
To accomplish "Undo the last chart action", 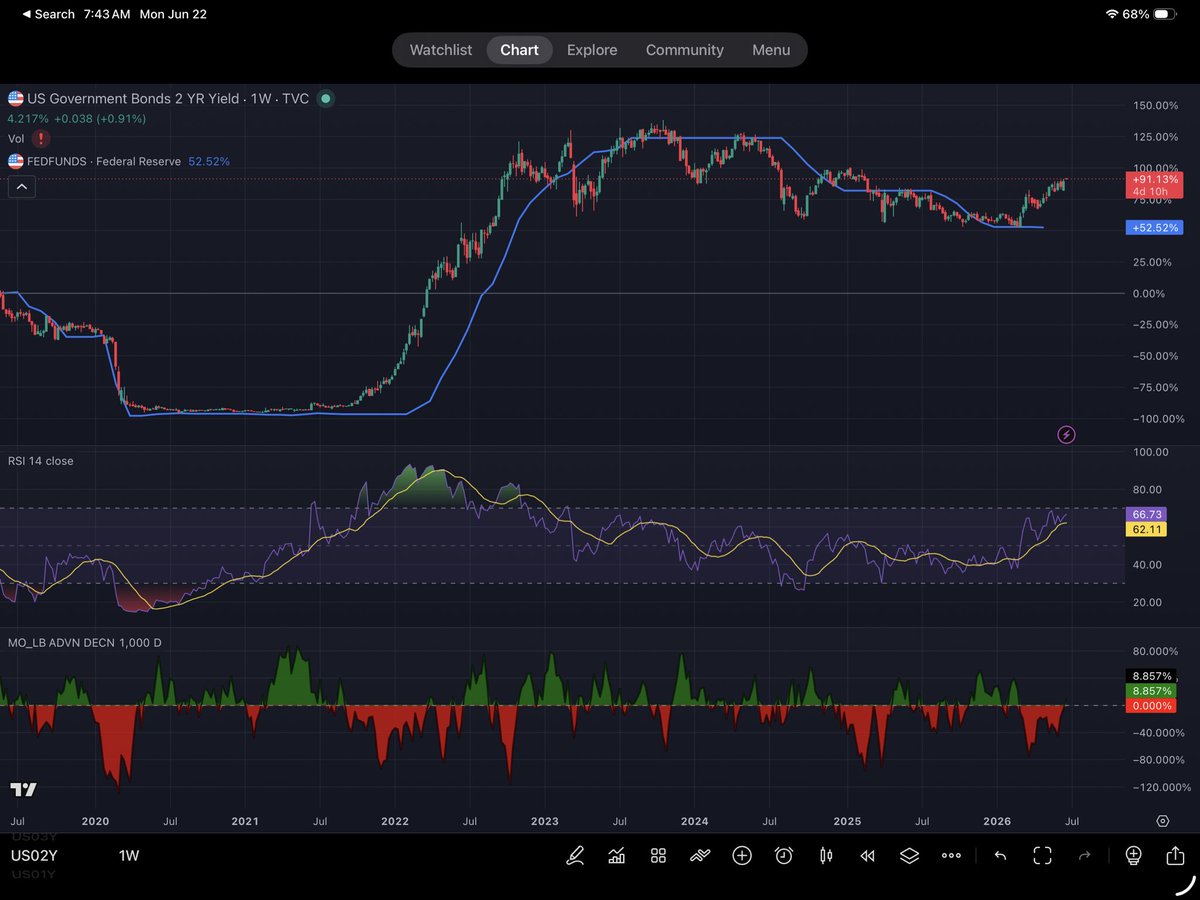I will coord(1000,855).
